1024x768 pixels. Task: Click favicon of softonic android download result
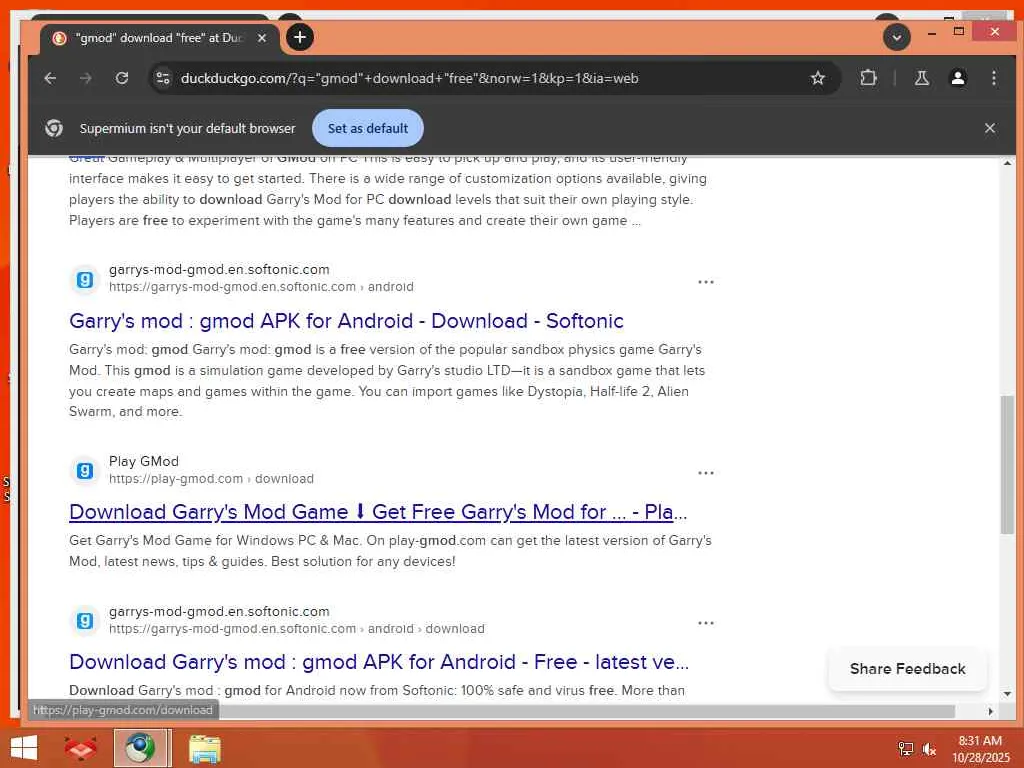(85, 620)
